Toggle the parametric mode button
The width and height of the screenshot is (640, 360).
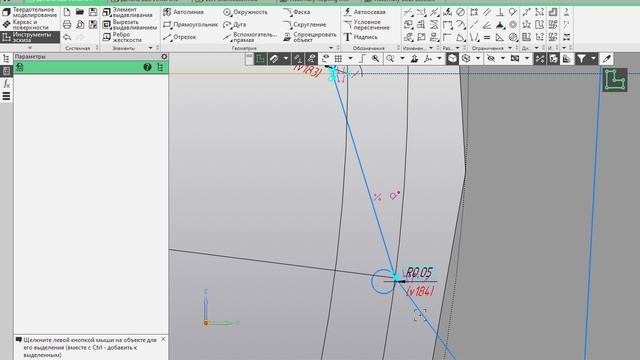click(x=298, y=59)
